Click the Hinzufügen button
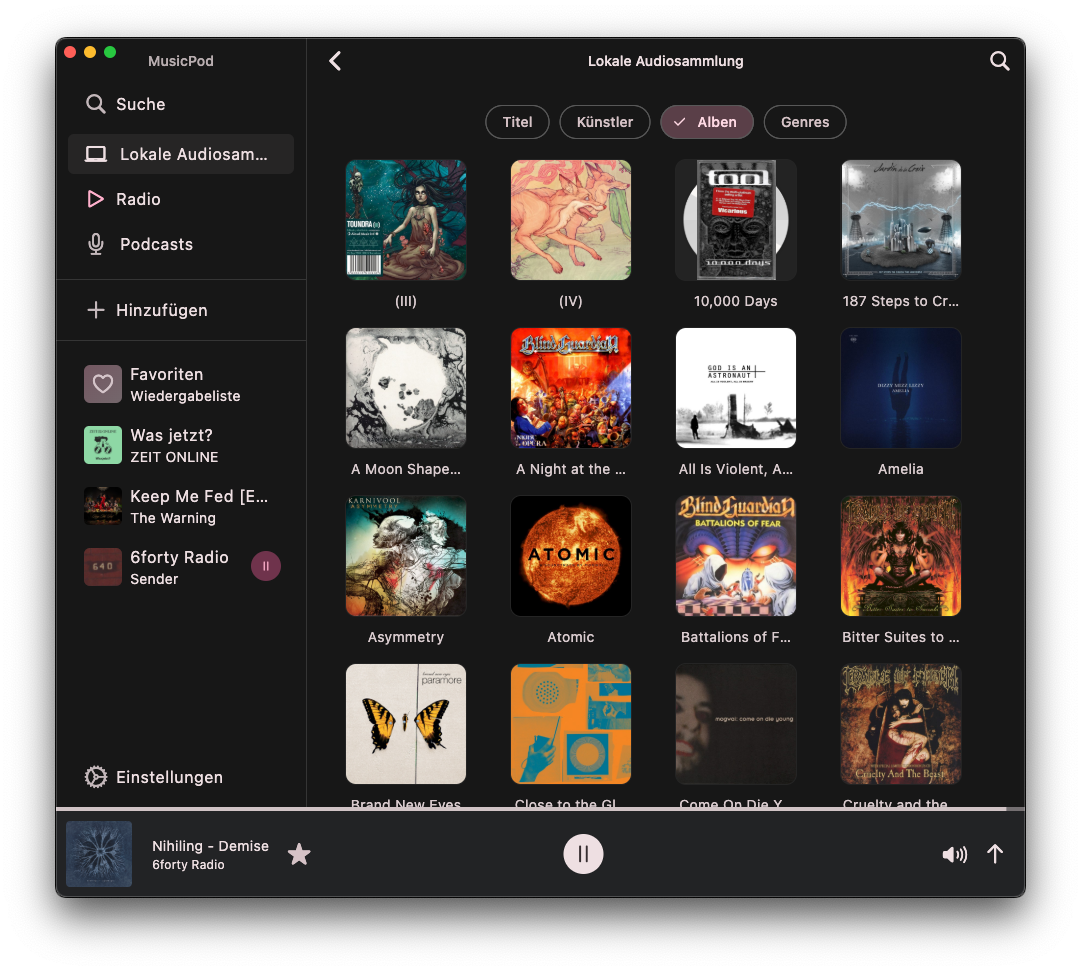Image resolution: width=1081 pixels, height=971 pixels. [181, 310]
